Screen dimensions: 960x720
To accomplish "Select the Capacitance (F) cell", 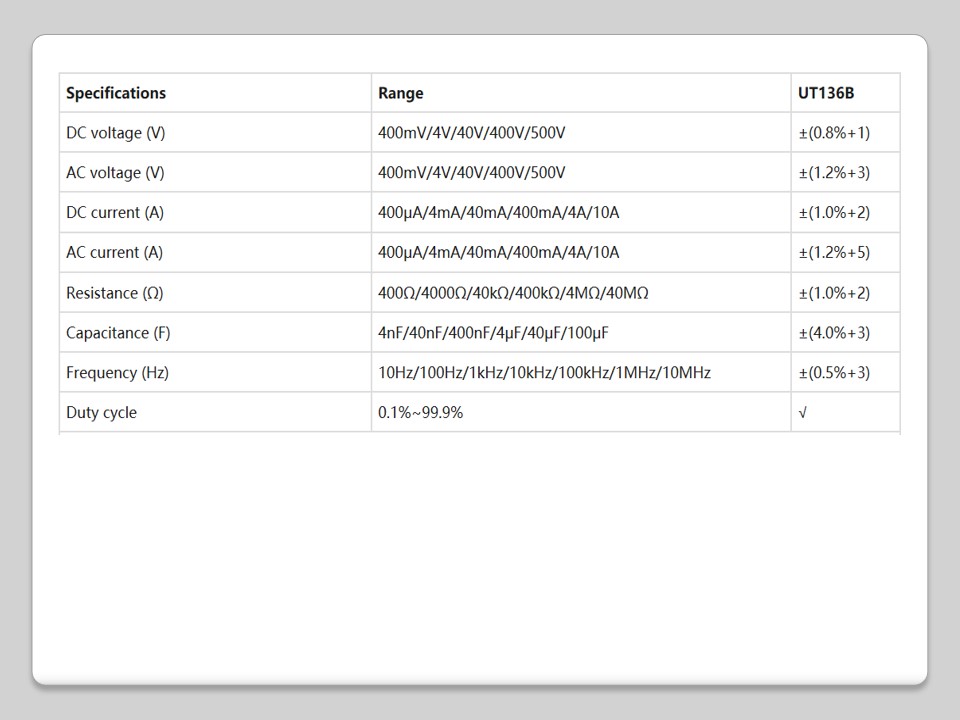I will point(118,333).
